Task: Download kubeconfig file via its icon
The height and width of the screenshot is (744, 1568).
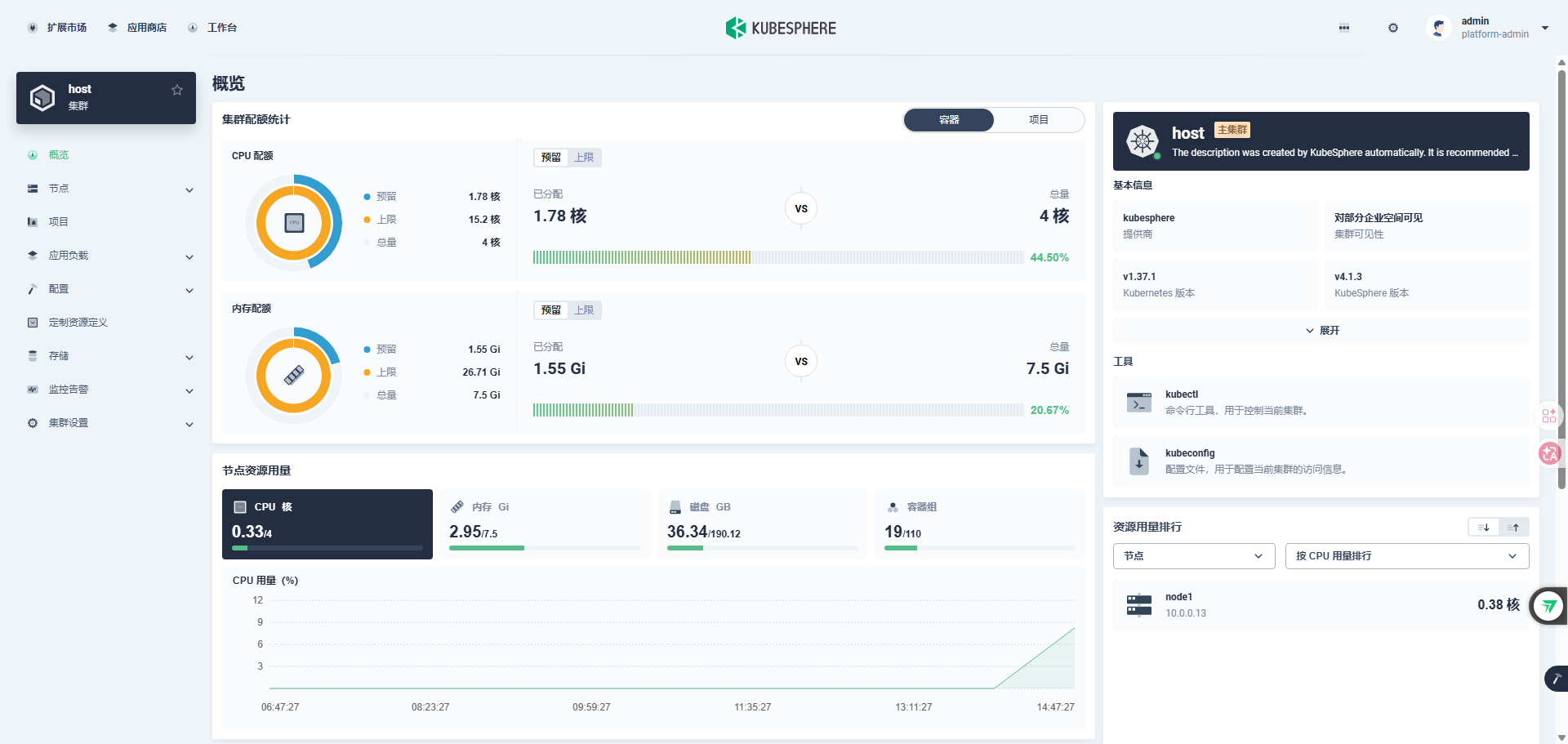Action: 1138,461
